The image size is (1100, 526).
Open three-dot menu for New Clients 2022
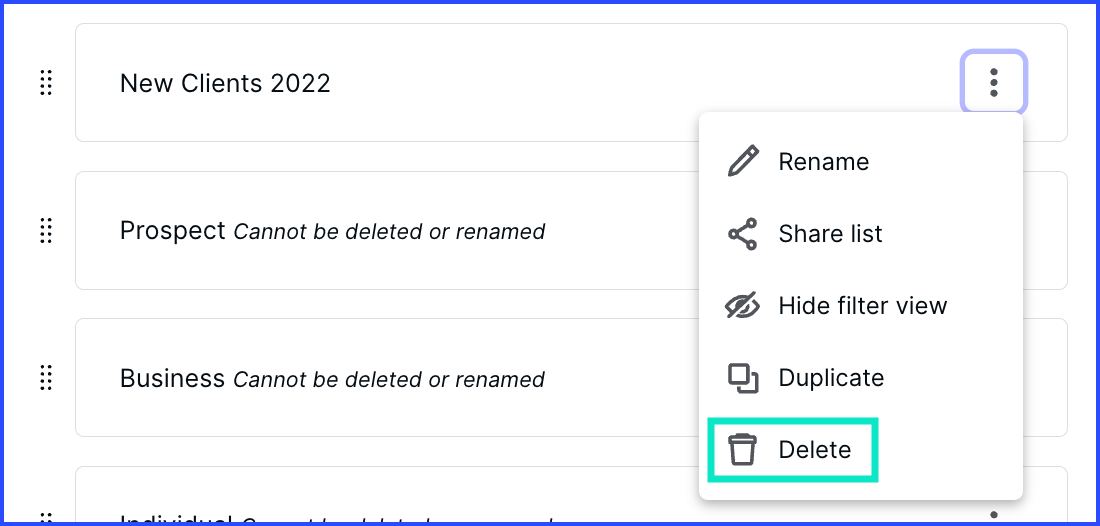click(x=993, y=82)
